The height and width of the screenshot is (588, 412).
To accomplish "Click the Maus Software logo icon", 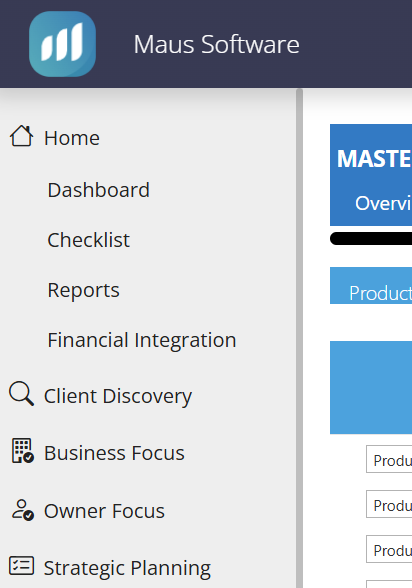I will (x=62, y=44).
